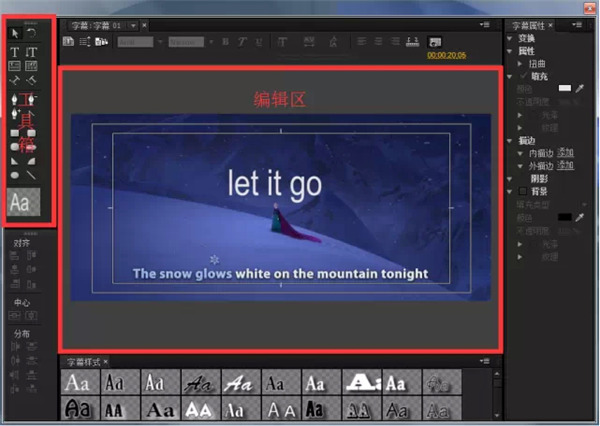Select the horizontal Type tool
Screen dimensions: 600x426
pos(15,52)
